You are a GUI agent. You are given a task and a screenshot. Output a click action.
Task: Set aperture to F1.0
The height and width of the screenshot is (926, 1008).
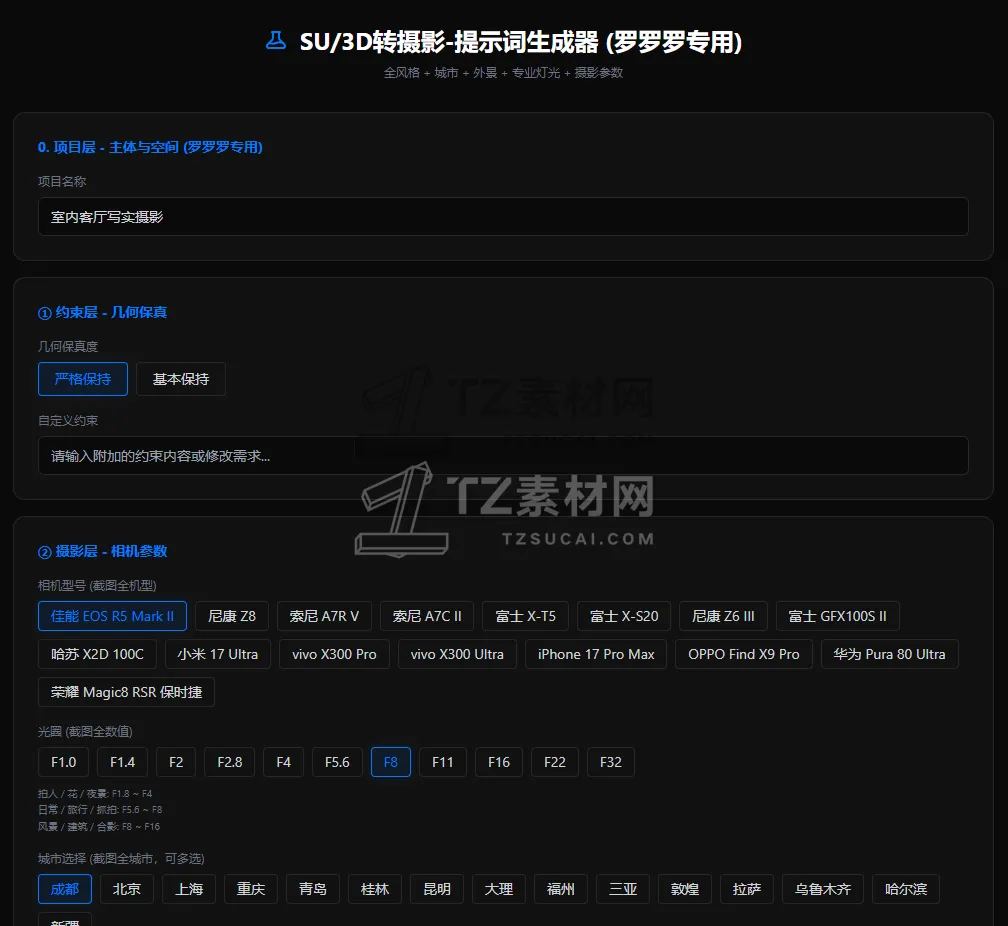[64, 762]
